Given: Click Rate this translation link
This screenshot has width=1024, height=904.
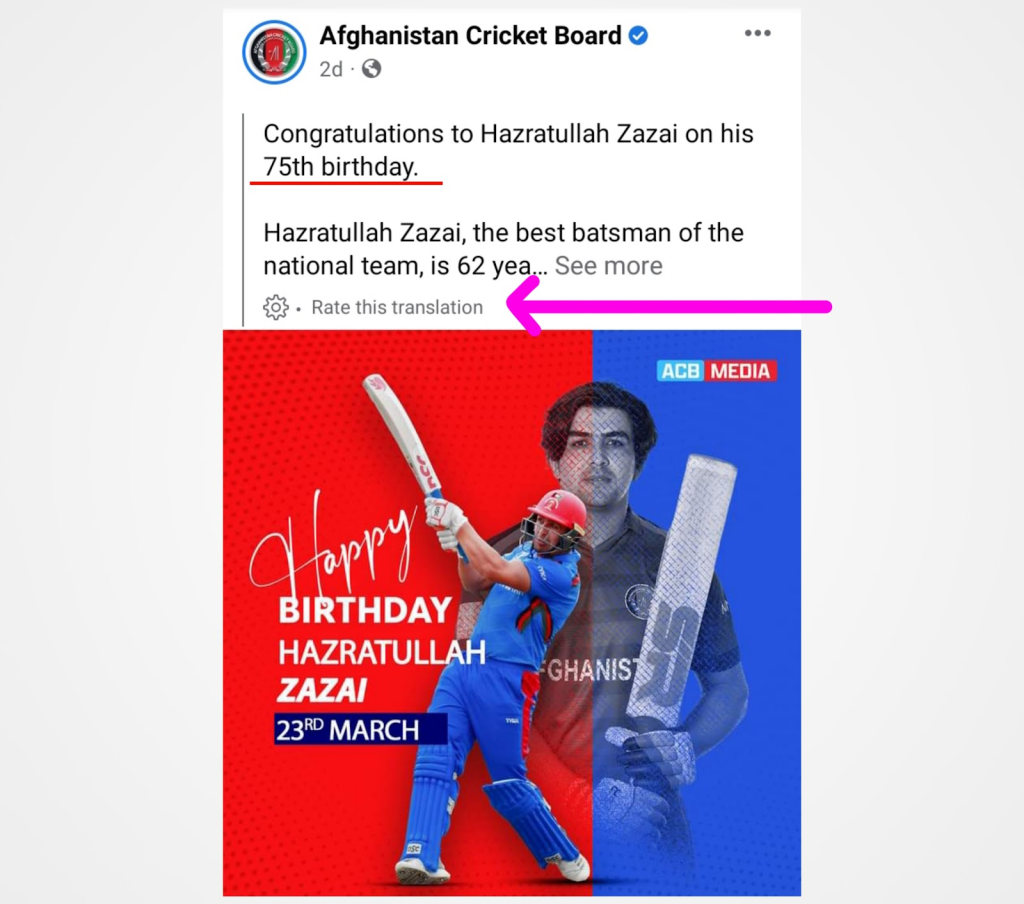Looking at the screenshot, I should pos(397,307).
